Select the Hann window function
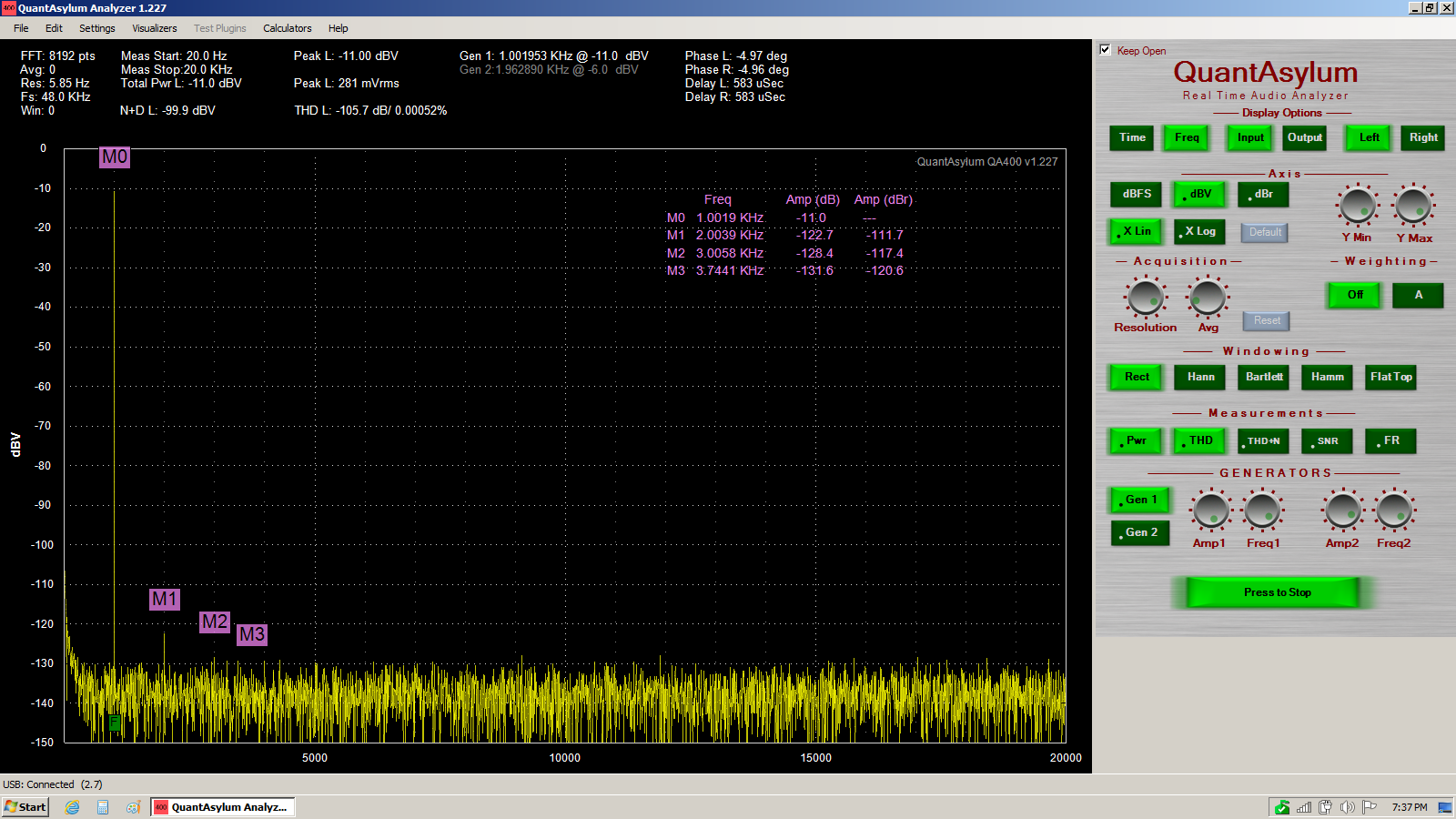Image resolution: width=1456 pixels, height=819 pixels. point(1200,377)
